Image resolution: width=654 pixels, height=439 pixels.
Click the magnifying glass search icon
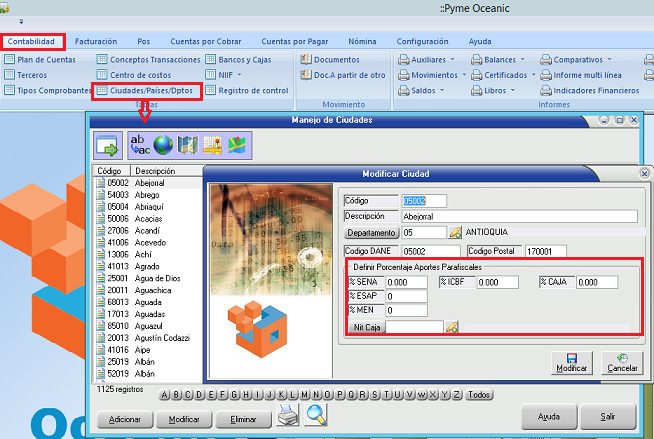coord(316,414)
